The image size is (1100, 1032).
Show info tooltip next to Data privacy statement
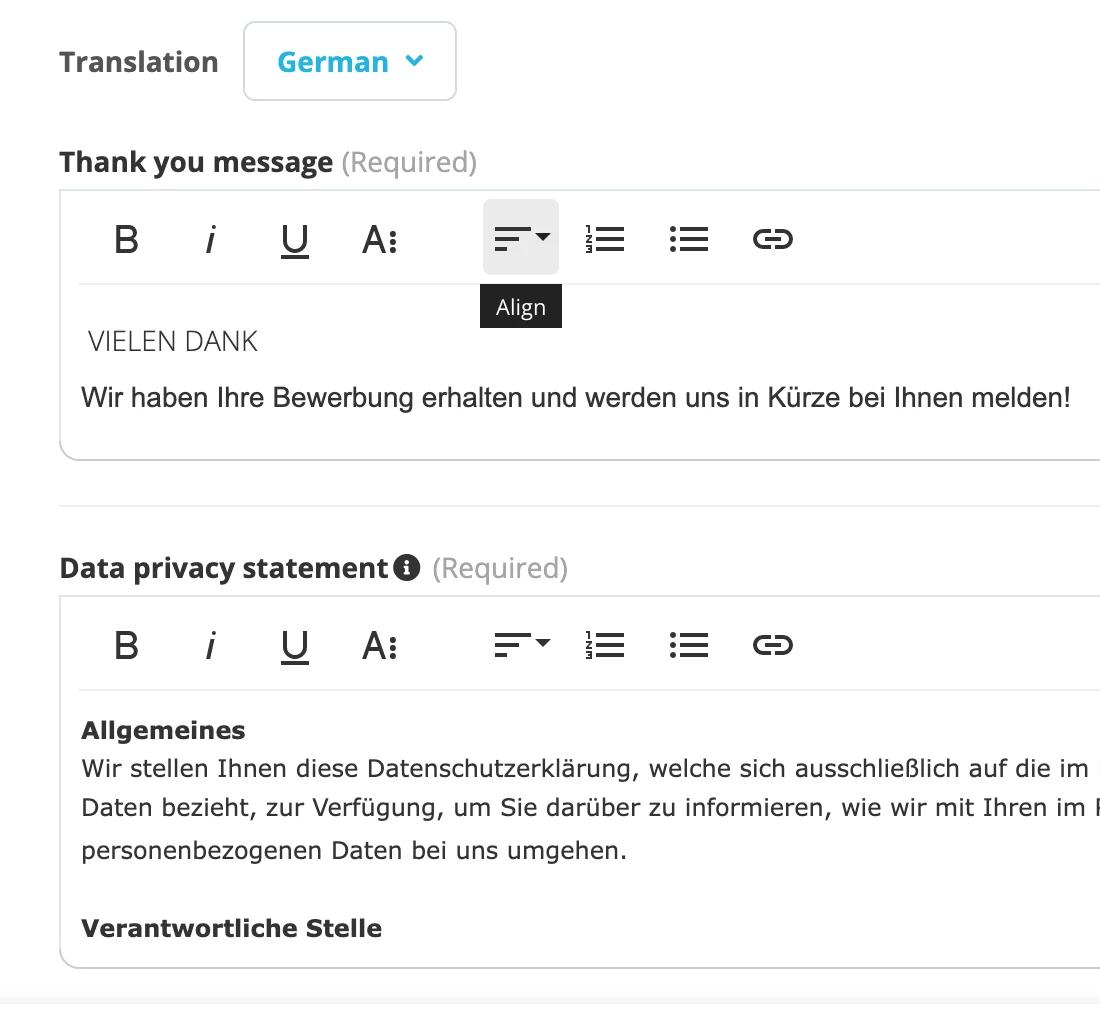[x=407, y=568]
